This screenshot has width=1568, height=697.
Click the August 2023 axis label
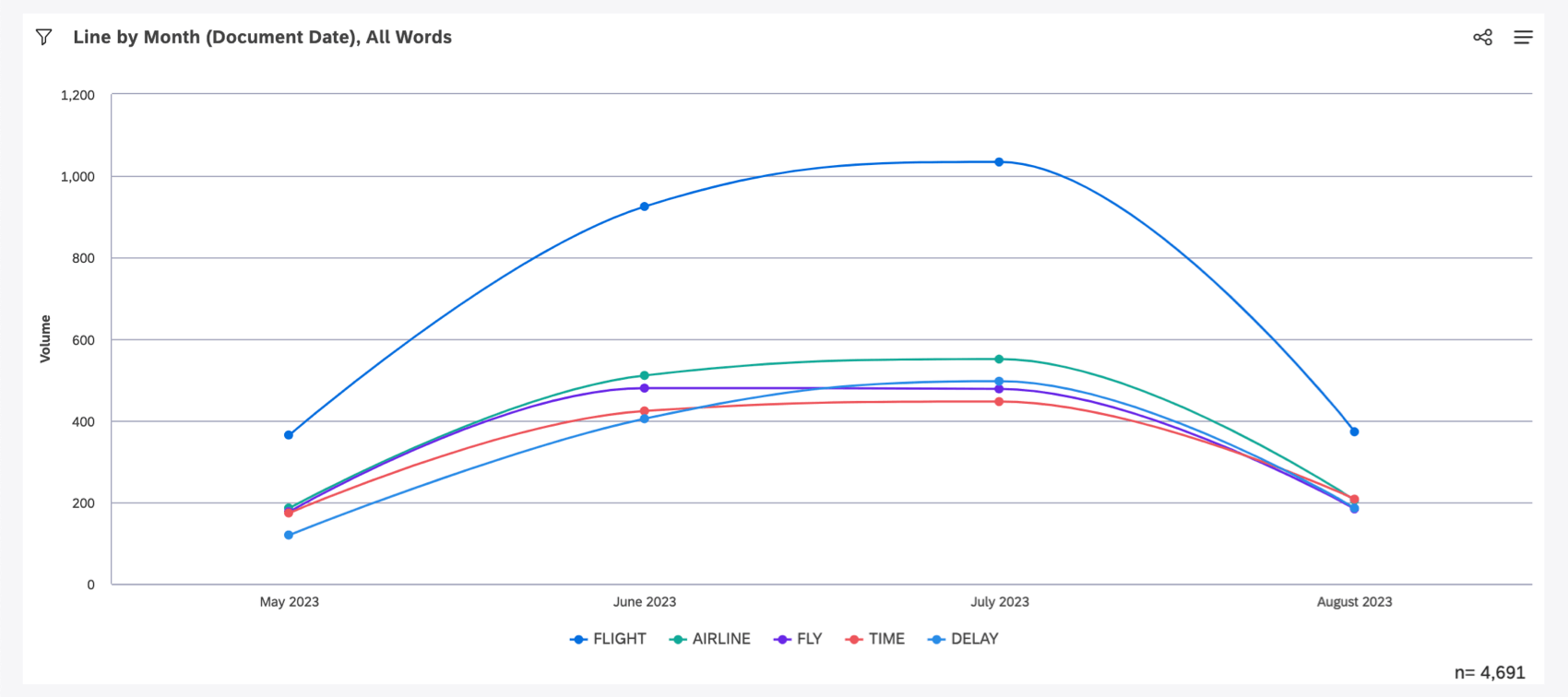[x=1353, y=601]
